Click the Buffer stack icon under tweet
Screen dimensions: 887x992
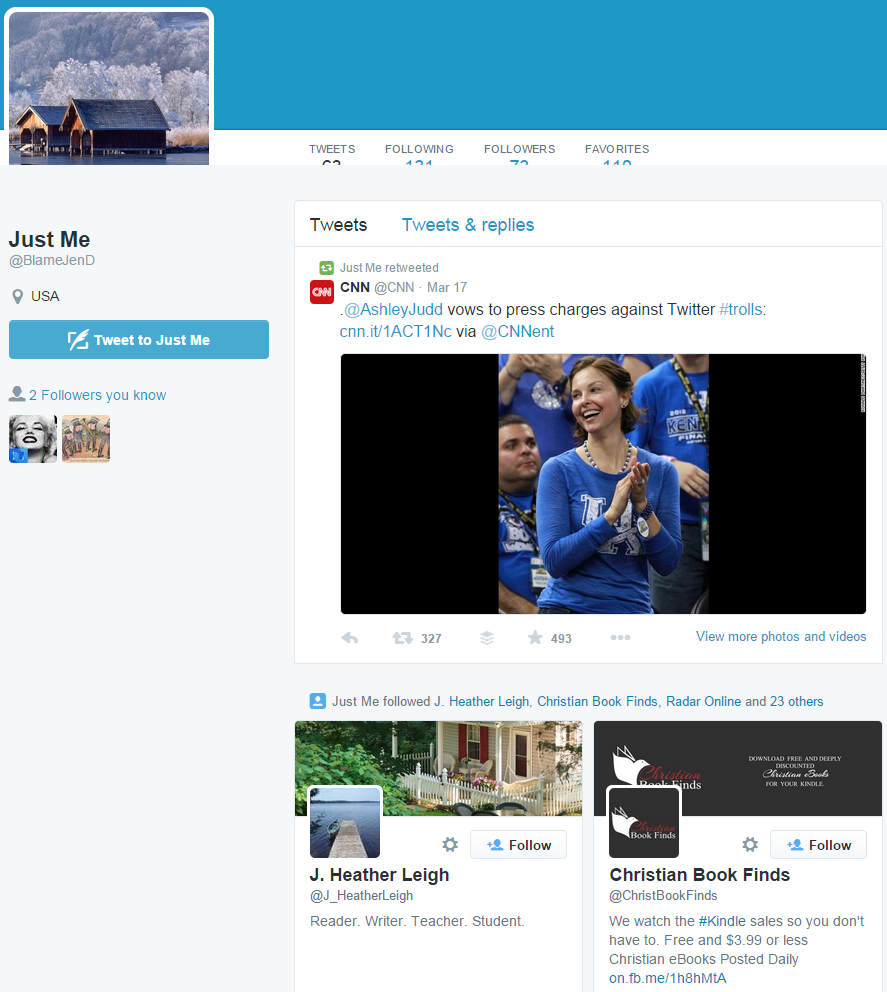pos(487,638)
